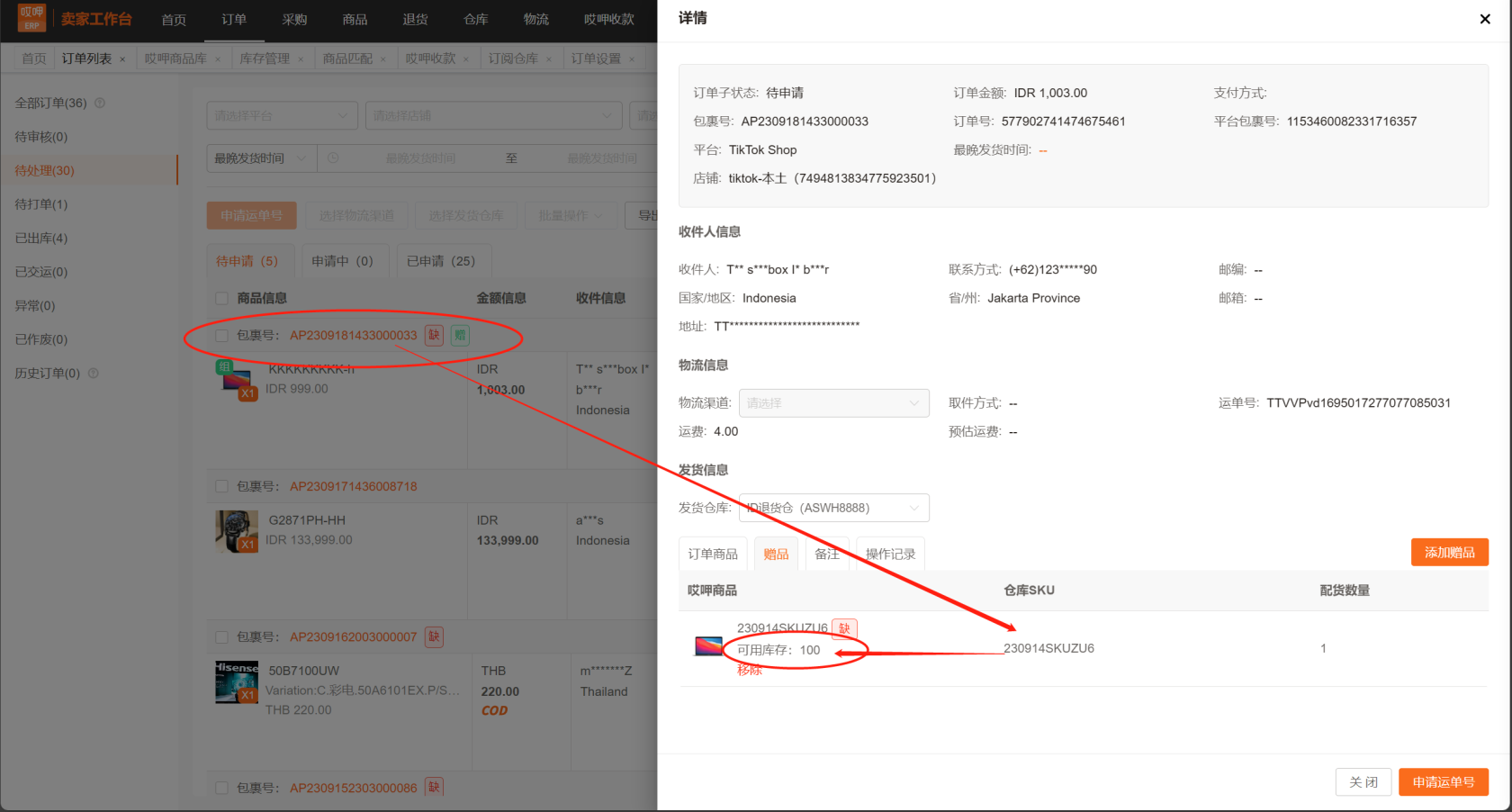Click 卖家工作台 title text
The width and height of the screenshot is (1512, 812).
pos(96,19)
